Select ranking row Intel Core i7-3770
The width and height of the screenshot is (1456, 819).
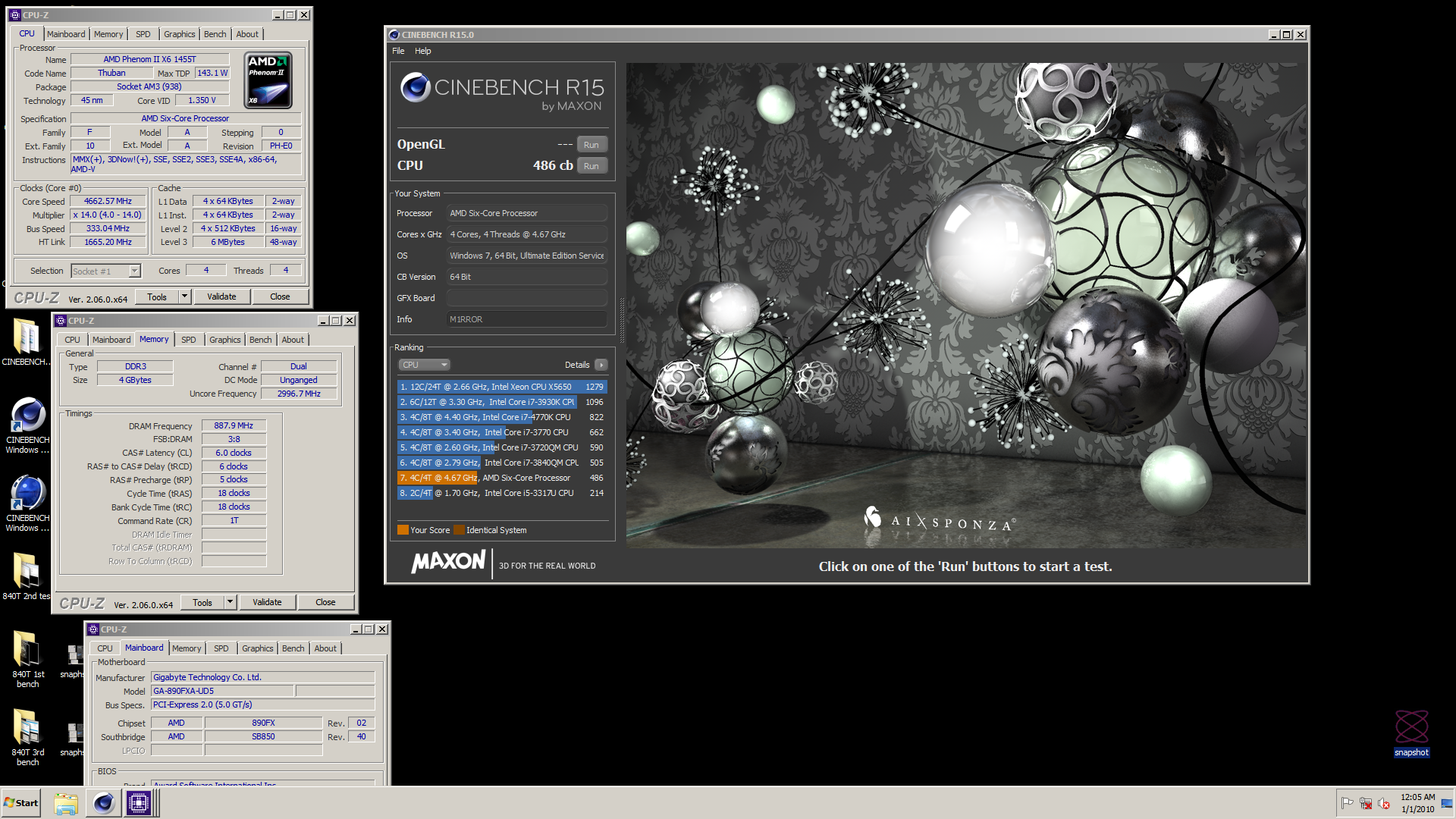tap(502, 432)
